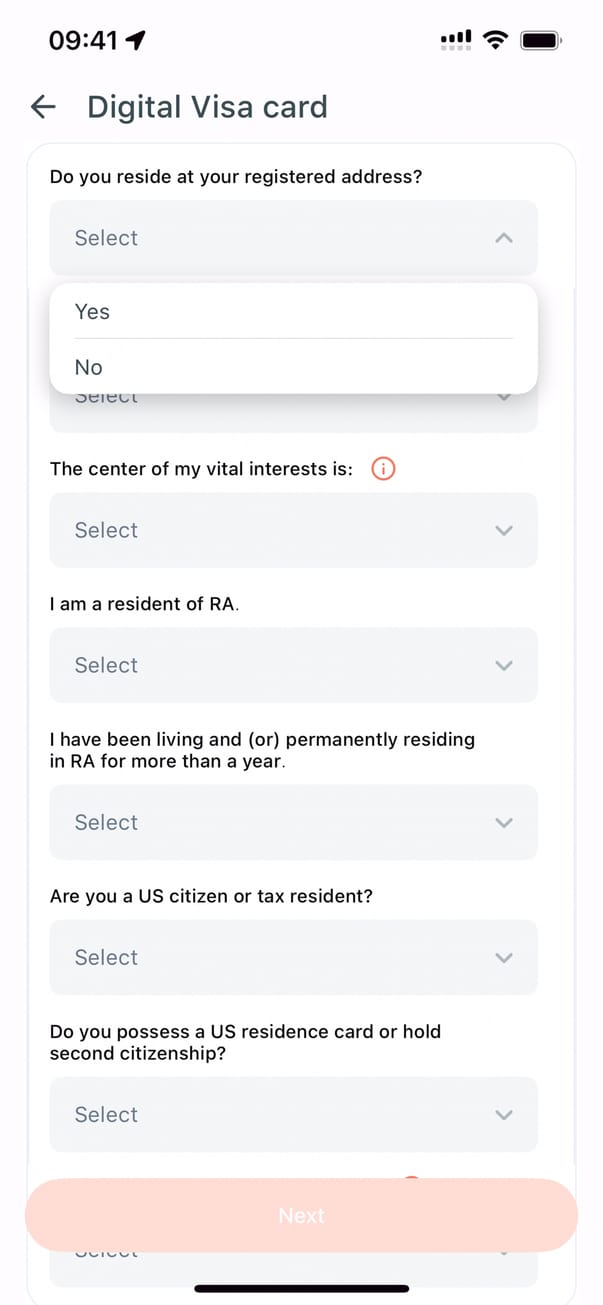Tap info icon beside vital interests

coord(383,468)
